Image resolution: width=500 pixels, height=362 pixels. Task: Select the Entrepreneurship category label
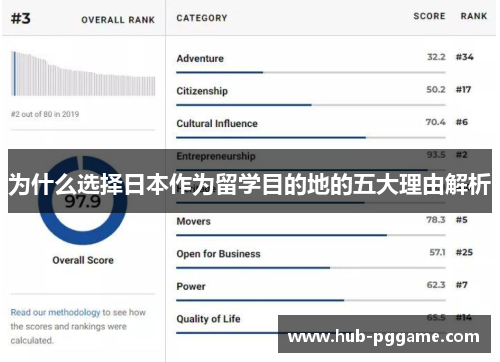pos(216,156)
